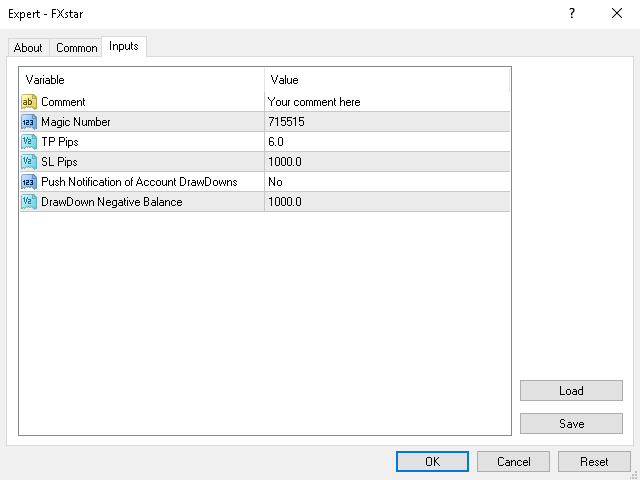Screen dimensions: 640x480
Task: Close the Expert FXstar dialog
Action: tap(617, 13)
